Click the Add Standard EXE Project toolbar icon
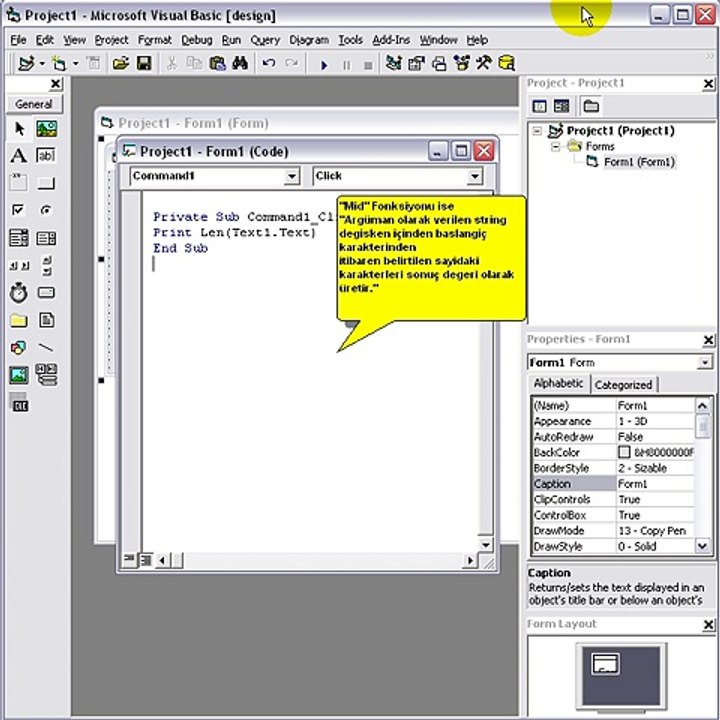The width and height of the screenshot is (720, 720). point(26,63)
